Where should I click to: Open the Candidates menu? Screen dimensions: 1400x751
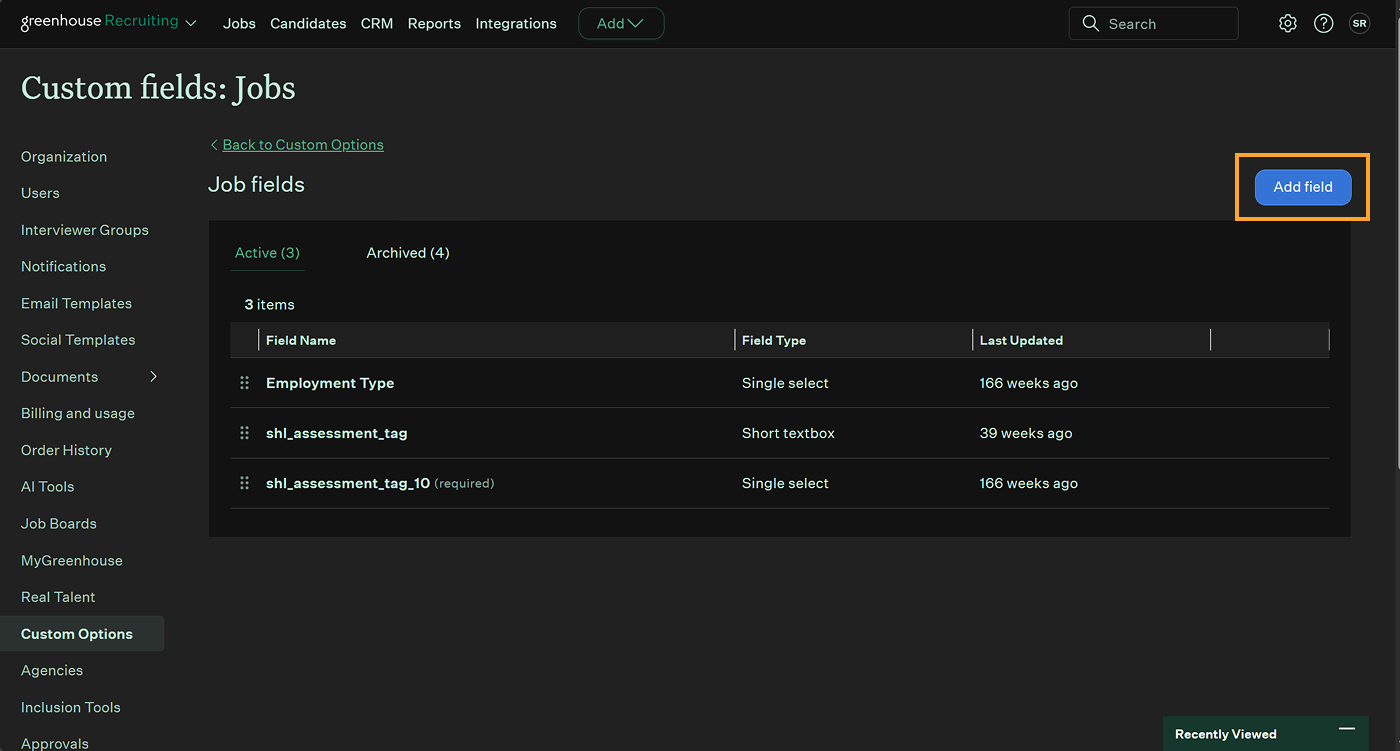click(308, 23)
